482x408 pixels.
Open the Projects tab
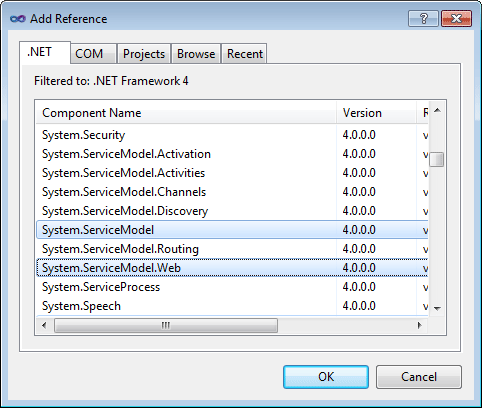point(144,54)
